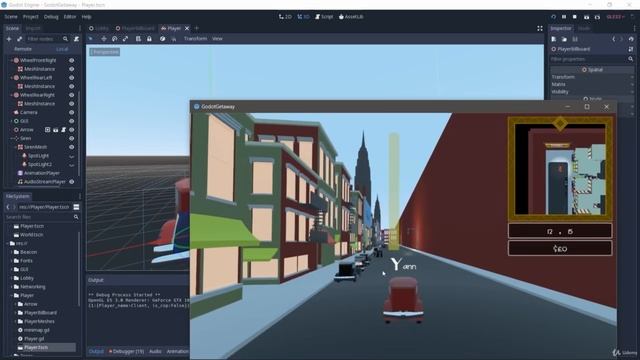Open the renderer GLES3 dropdown
The image size is (640, 360).
tap(616, 17)
